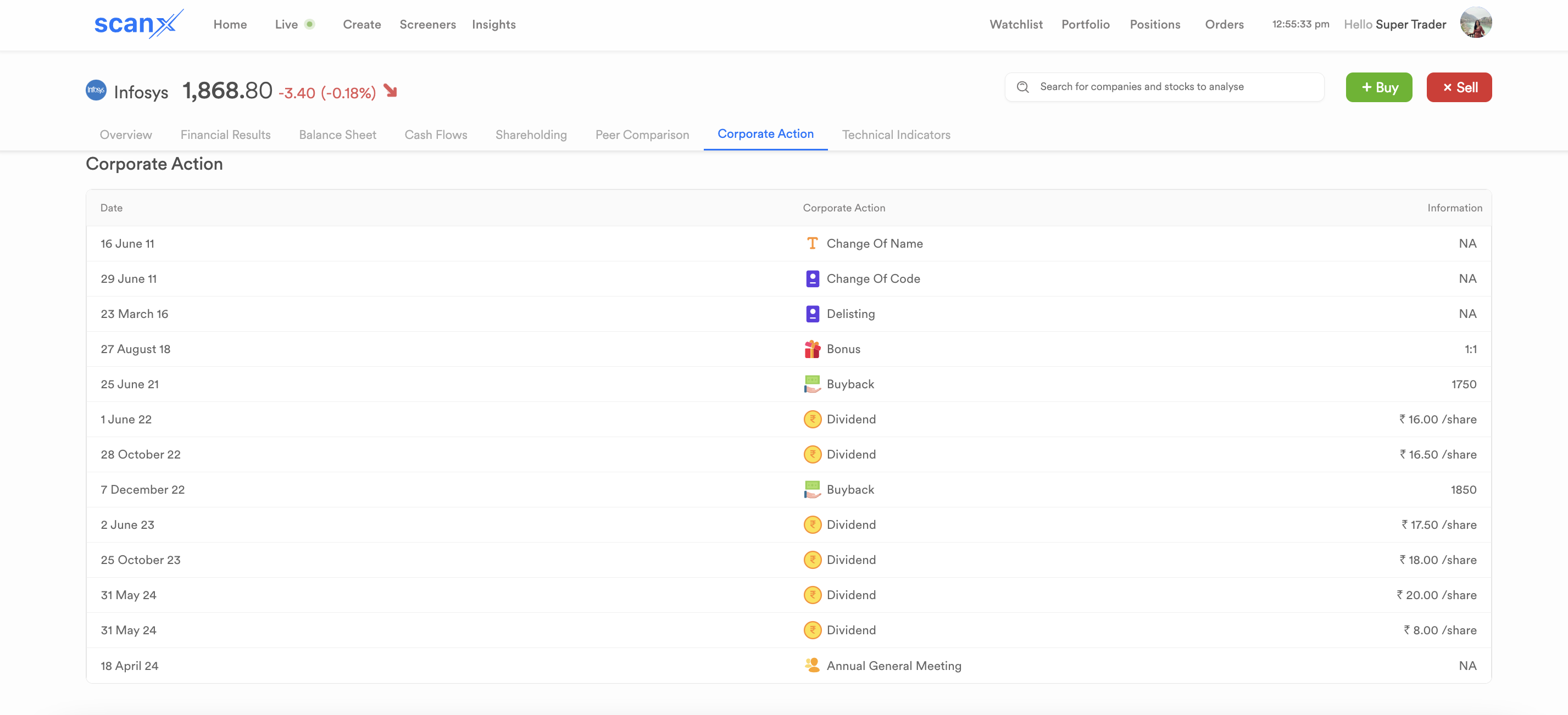Go to Watchlist
1568x715 pixels.
point(1016,24)
